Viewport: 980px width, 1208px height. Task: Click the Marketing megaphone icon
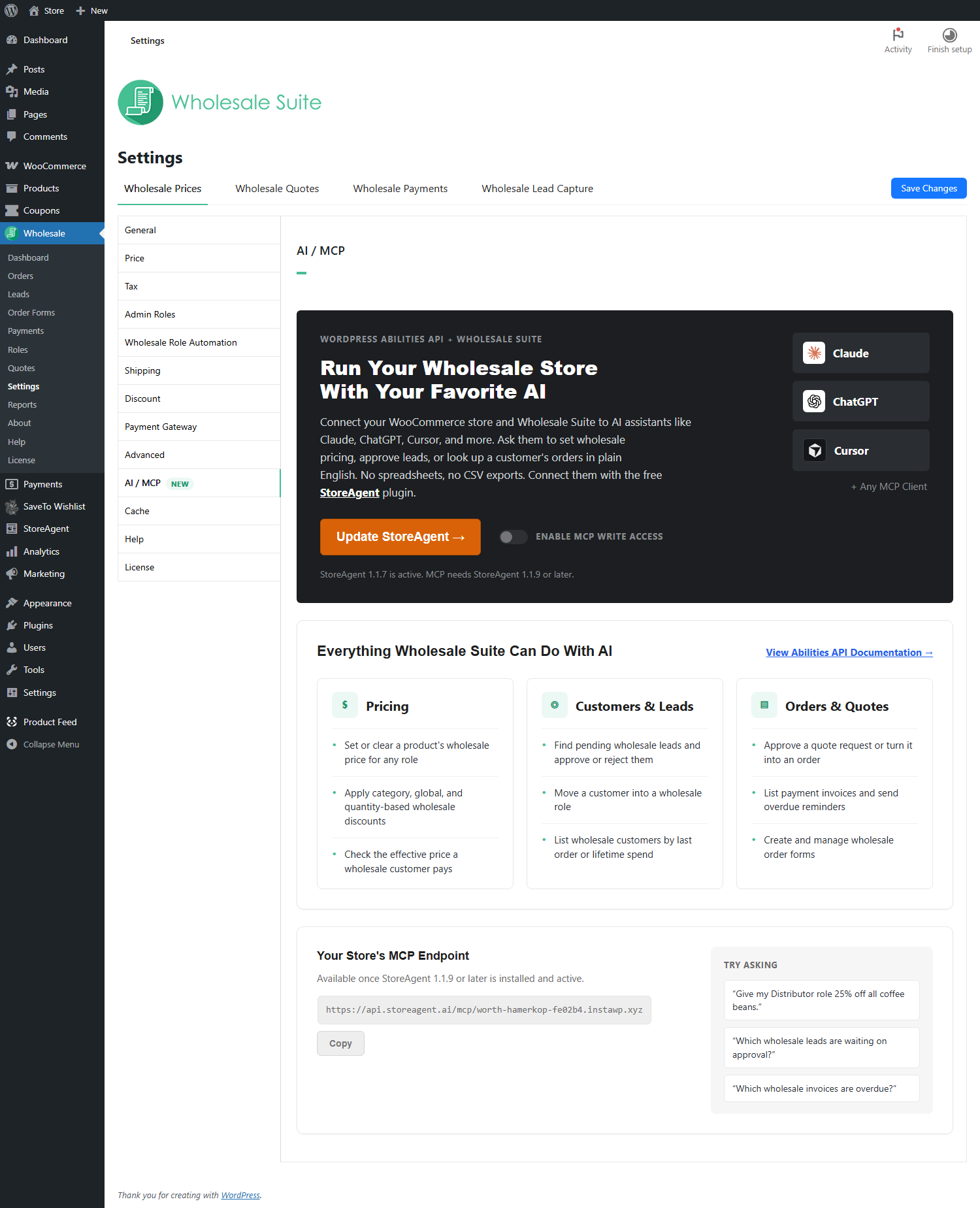(12, 574)
